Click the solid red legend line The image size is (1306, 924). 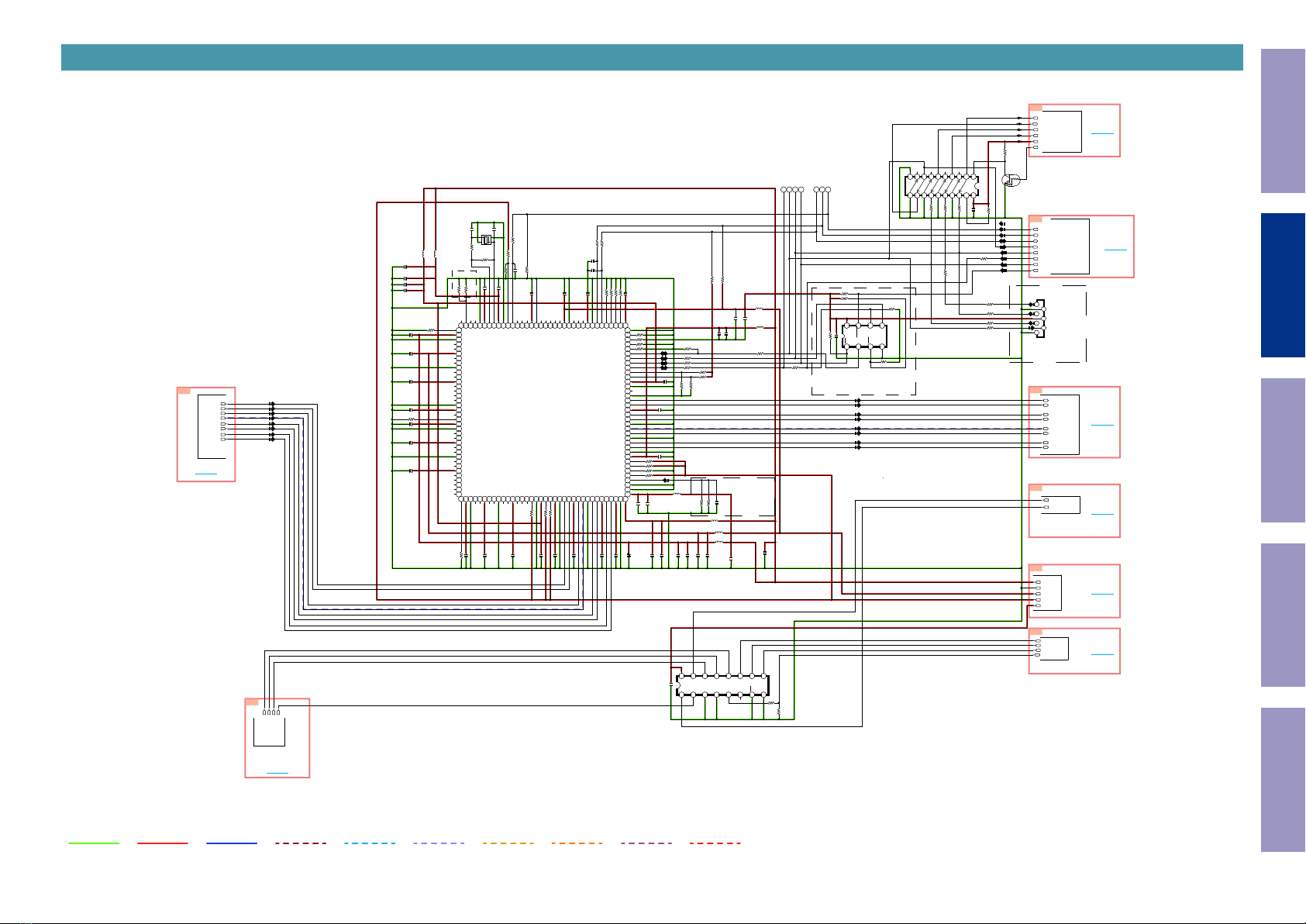(163, 843)
